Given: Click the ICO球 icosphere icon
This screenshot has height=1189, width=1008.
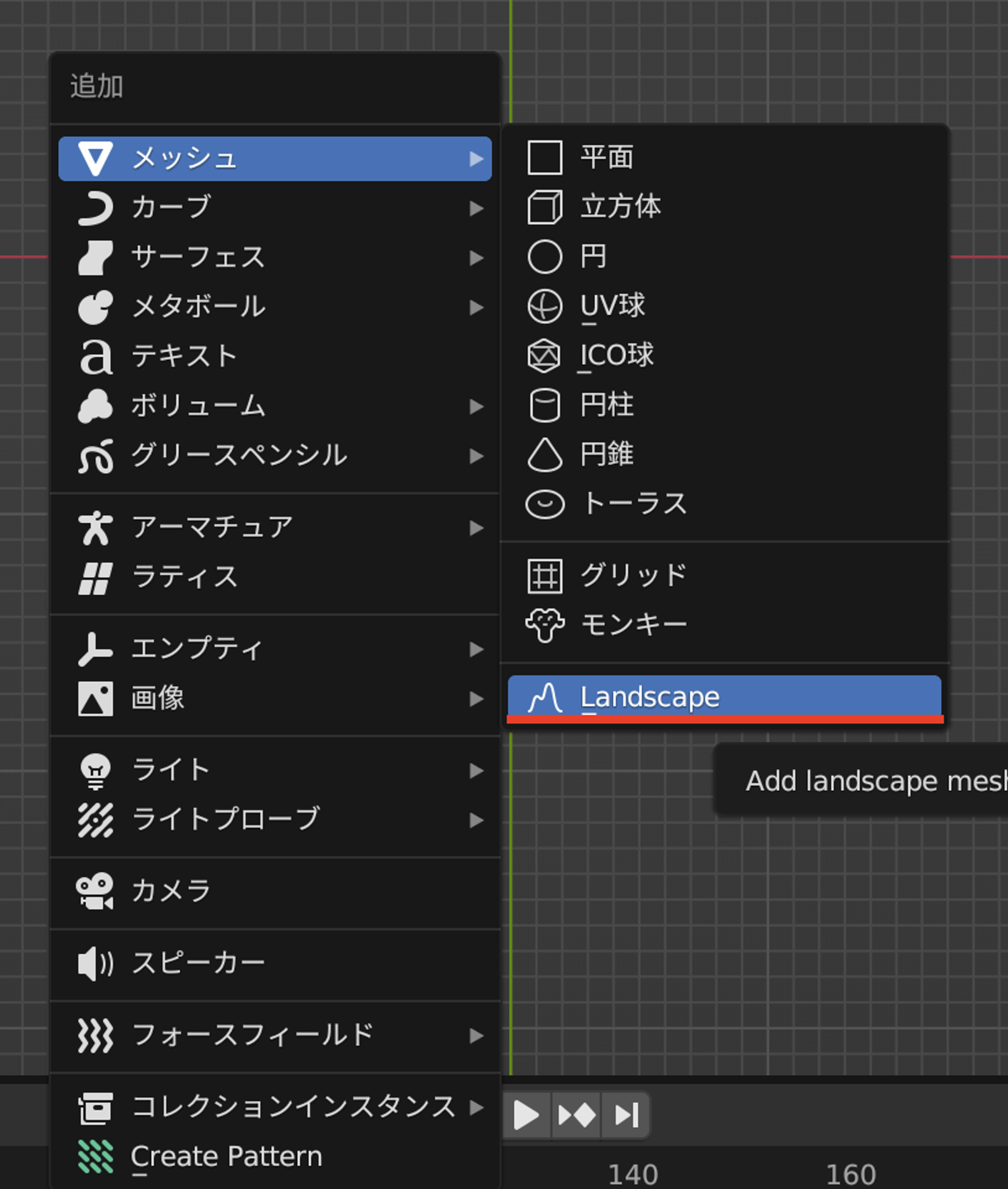Looking at the screenshot, I should pos(544,355).
